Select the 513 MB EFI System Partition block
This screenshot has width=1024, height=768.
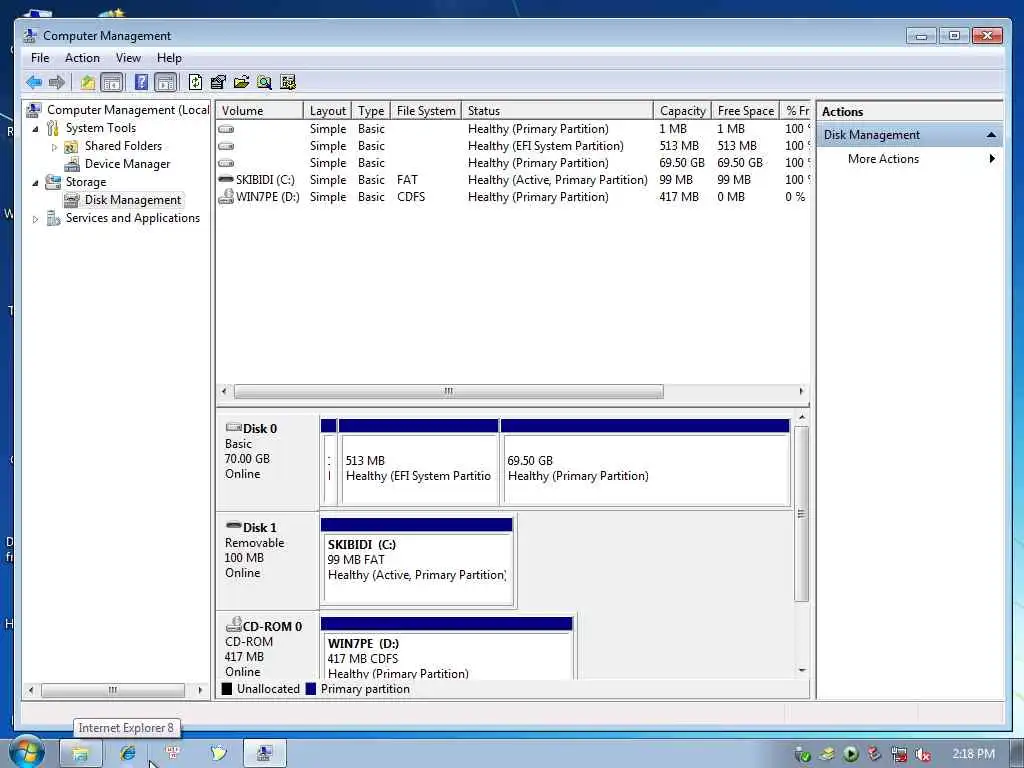point(419,462)
